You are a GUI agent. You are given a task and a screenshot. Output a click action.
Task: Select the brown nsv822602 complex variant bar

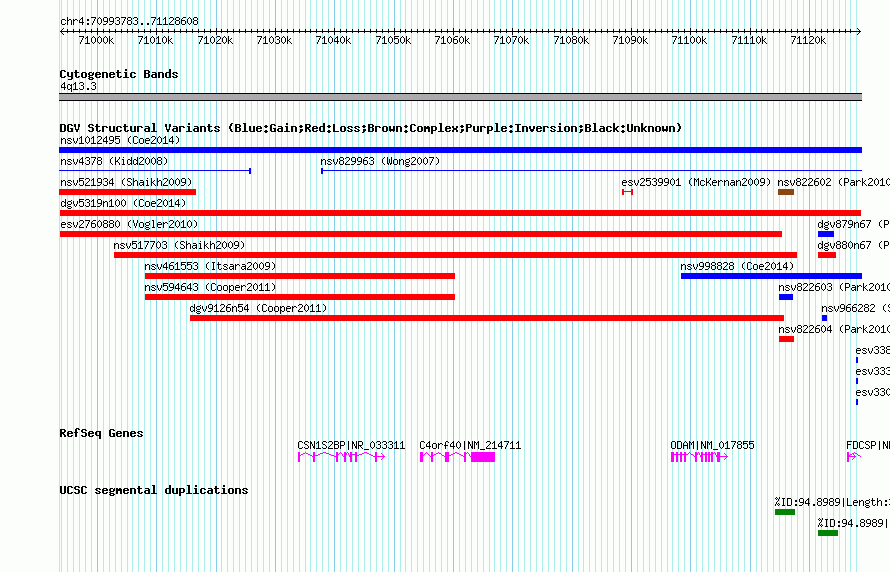coord(786,192)
